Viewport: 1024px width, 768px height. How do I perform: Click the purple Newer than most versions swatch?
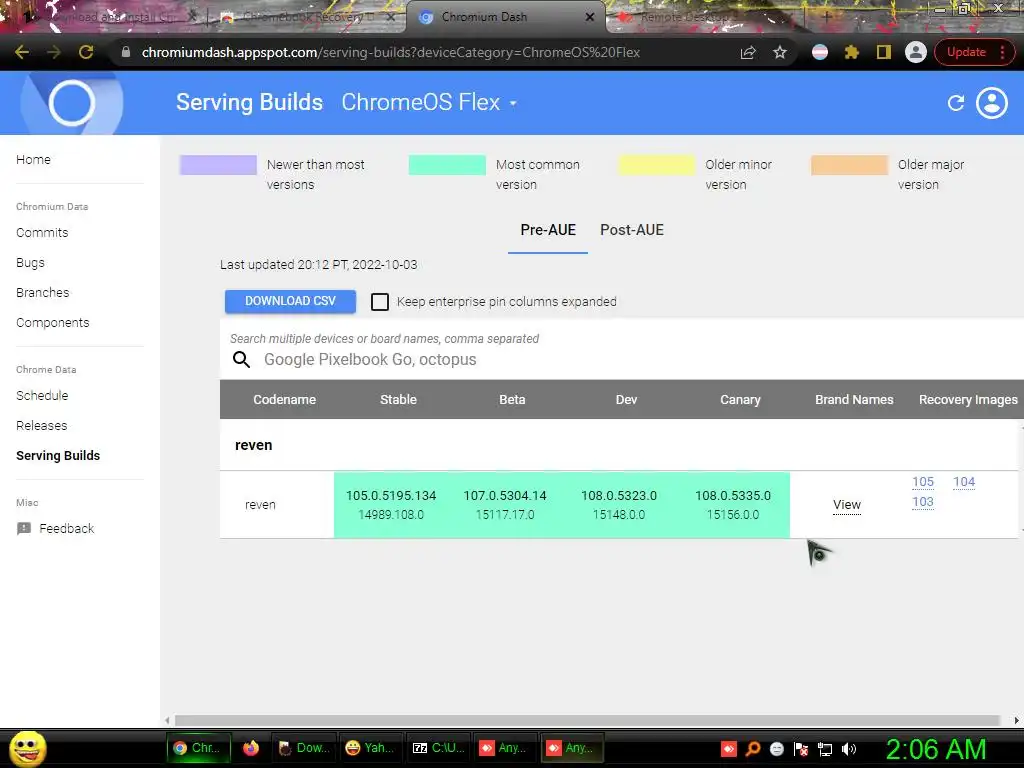(218, 165)
